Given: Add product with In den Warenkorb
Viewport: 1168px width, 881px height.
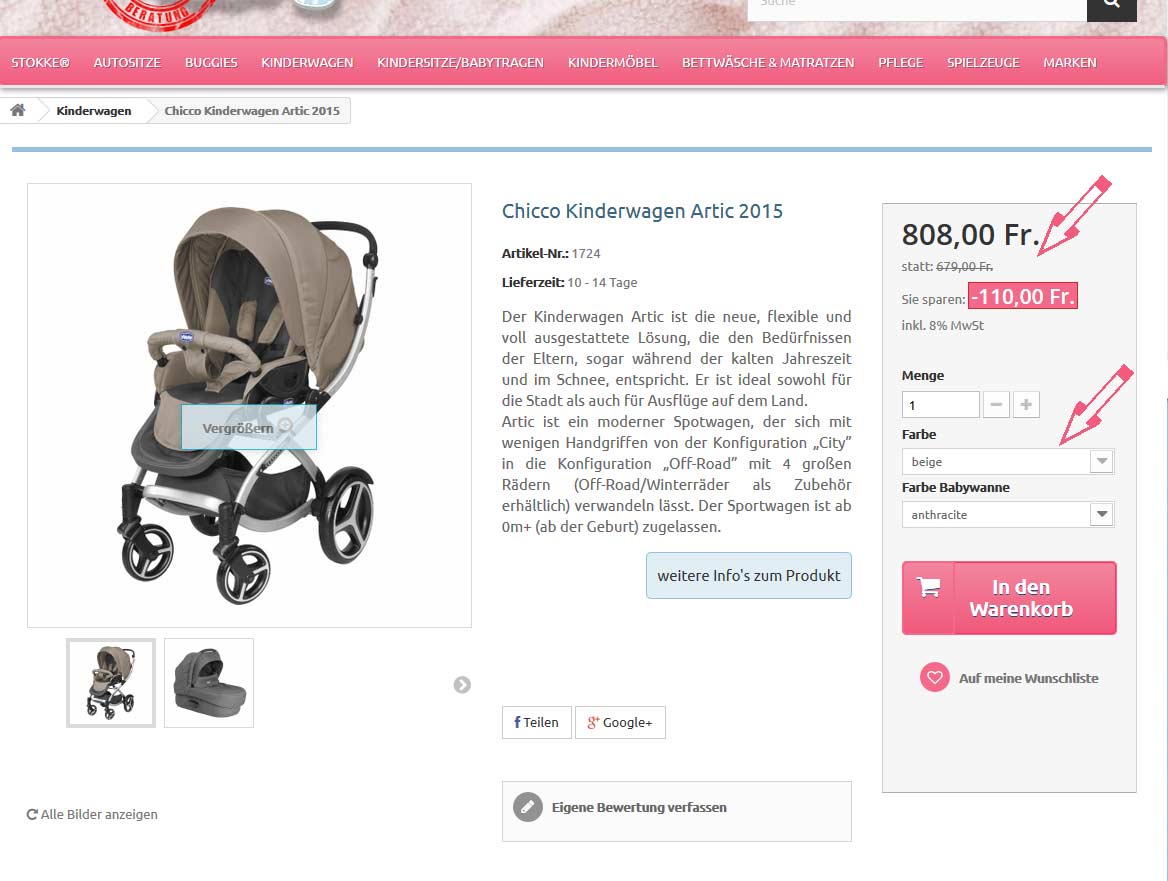Looking at the screenshot, I should (x=1009, y=598).
